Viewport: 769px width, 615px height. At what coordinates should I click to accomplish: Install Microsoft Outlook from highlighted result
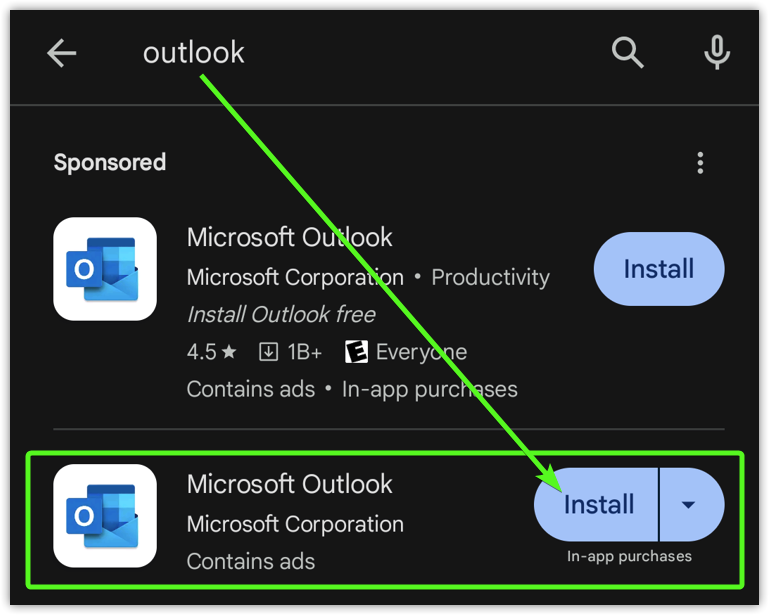pos(596,505)
